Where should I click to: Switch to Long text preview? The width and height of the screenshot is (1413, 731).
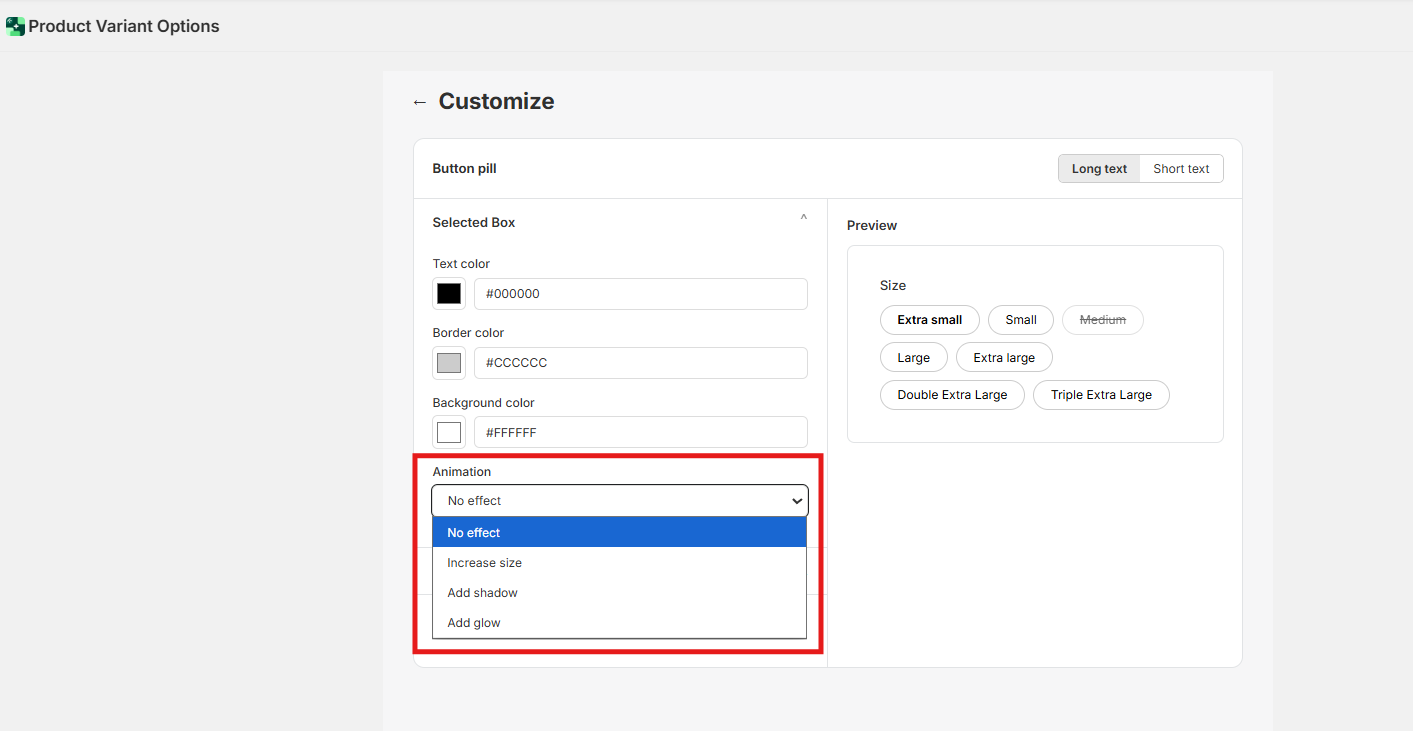(x=1099, y=169)
